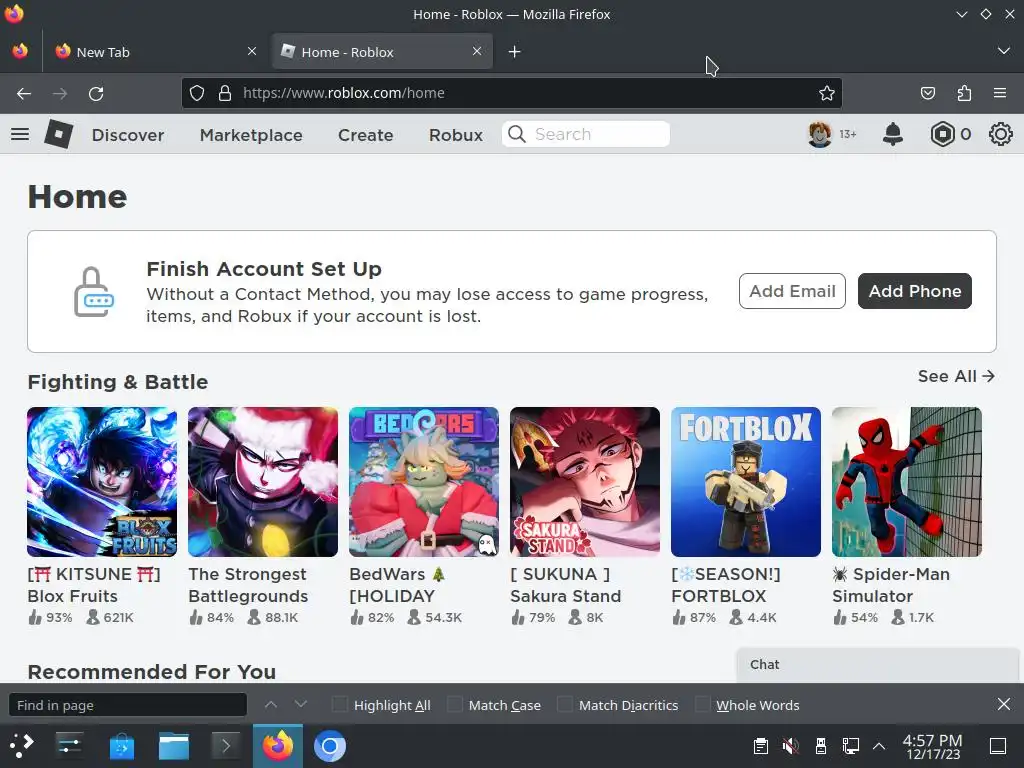Open the Firefox tracking protection shield
This screenshot has width=1024, height=768.
pyautogui.click(x=197, y=93)
